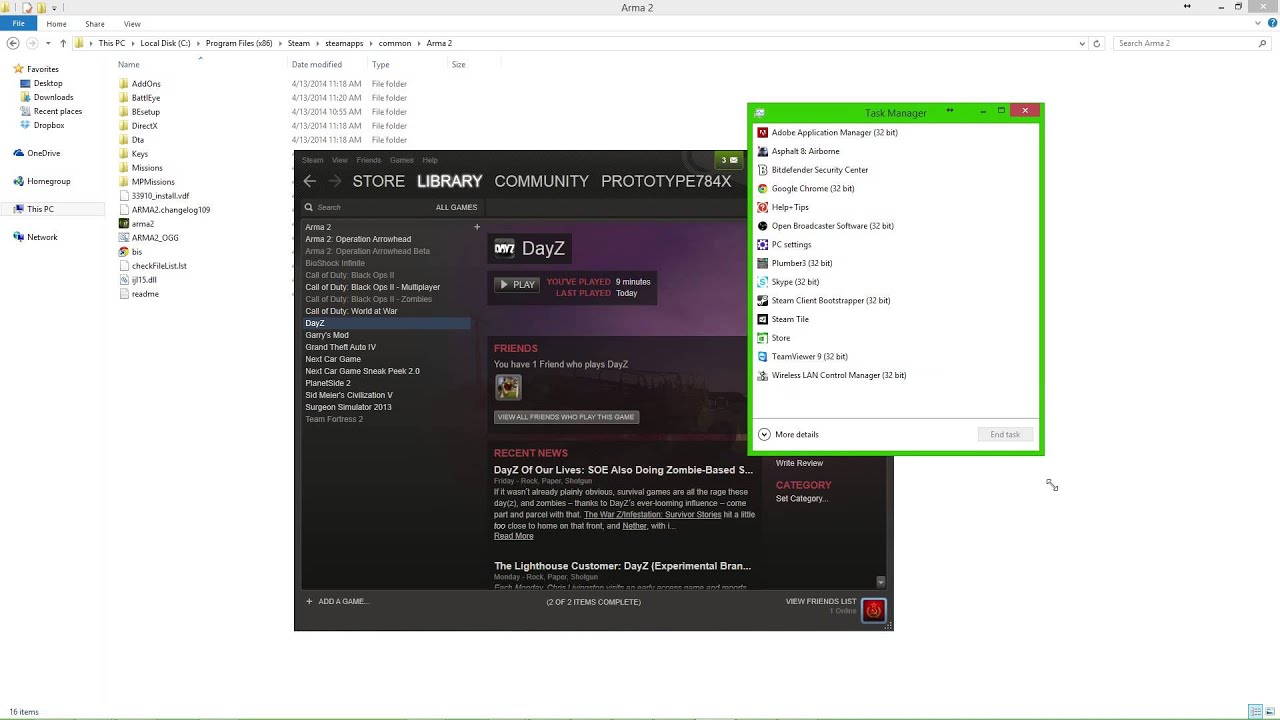Click the Search Arma 2 field in Explorer

click(x=1190, y=43)
